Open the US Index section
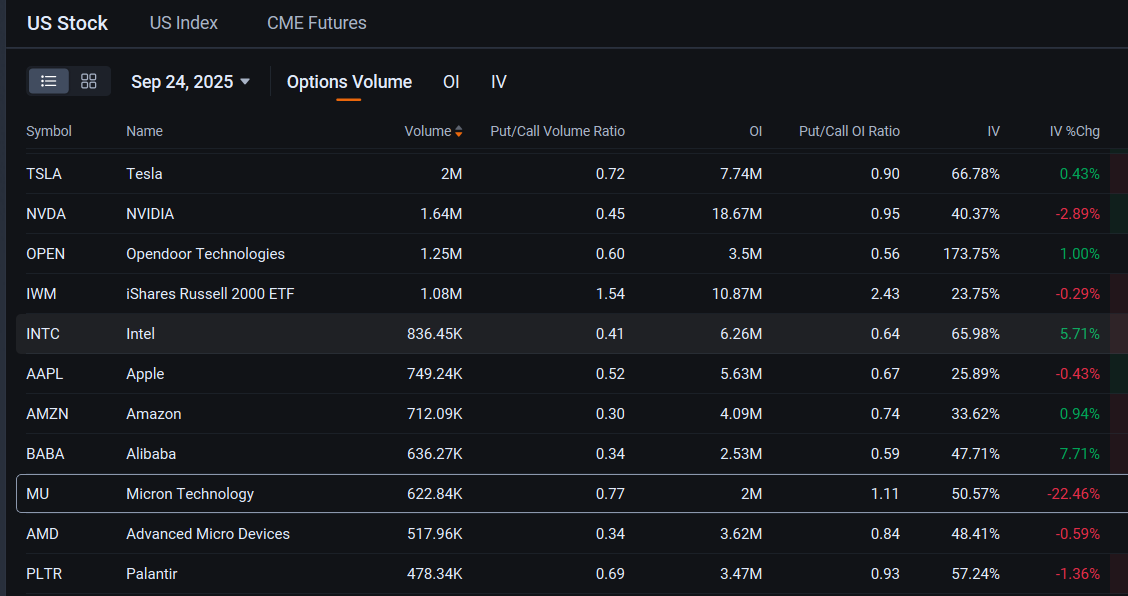This screenshot has width=1128, height=596. point(183,22)
